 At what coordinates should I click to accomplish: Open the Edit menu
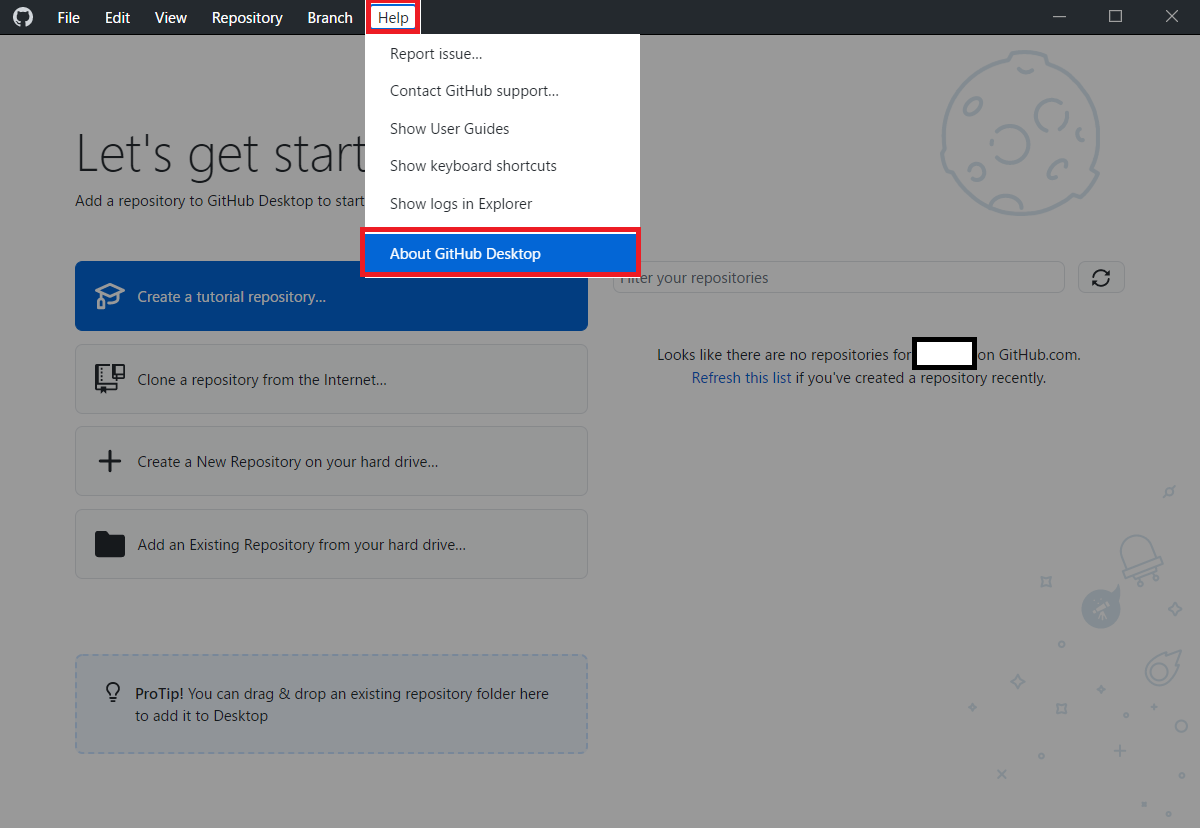point(118,17)
